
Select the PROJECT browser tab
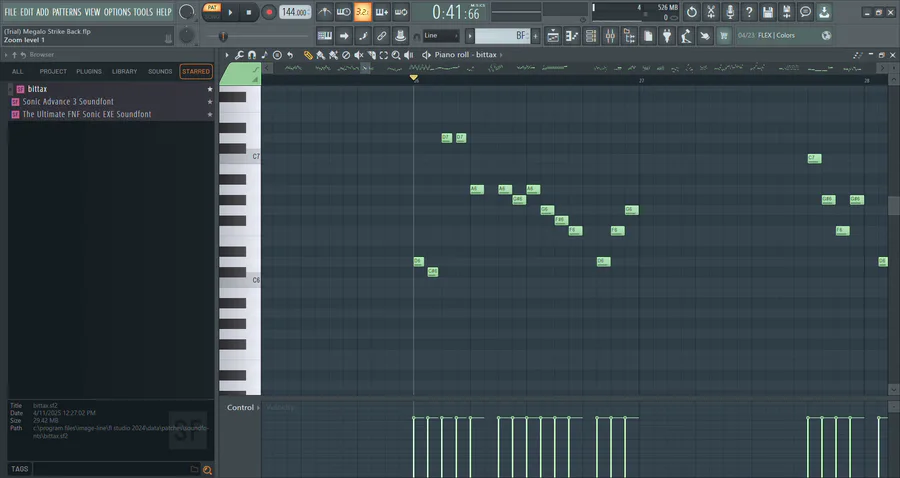click(53, 72)
